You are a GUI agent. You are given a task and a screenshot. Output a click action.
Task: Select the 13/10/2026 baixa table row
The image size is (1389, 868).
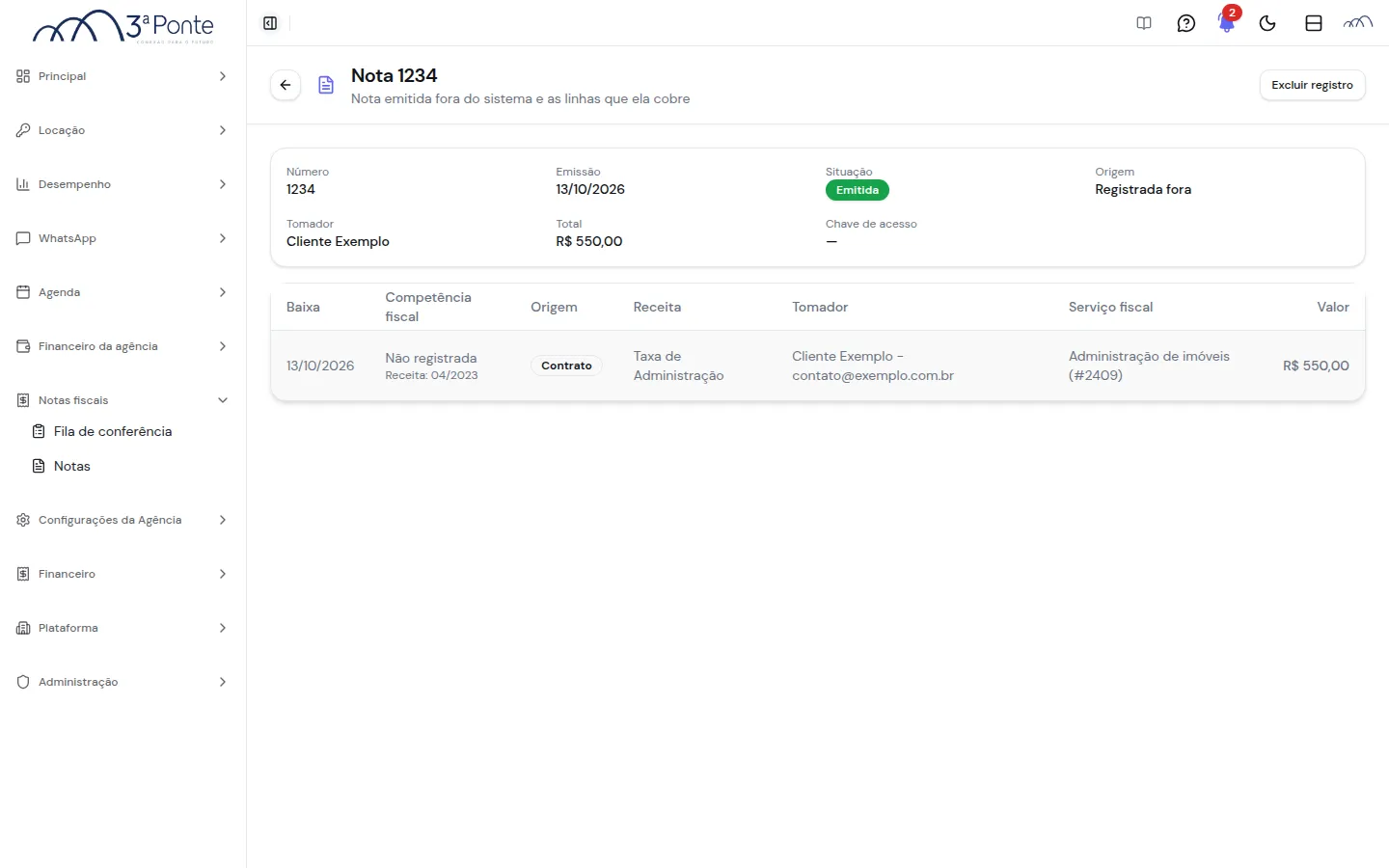[x=818, y=366]
